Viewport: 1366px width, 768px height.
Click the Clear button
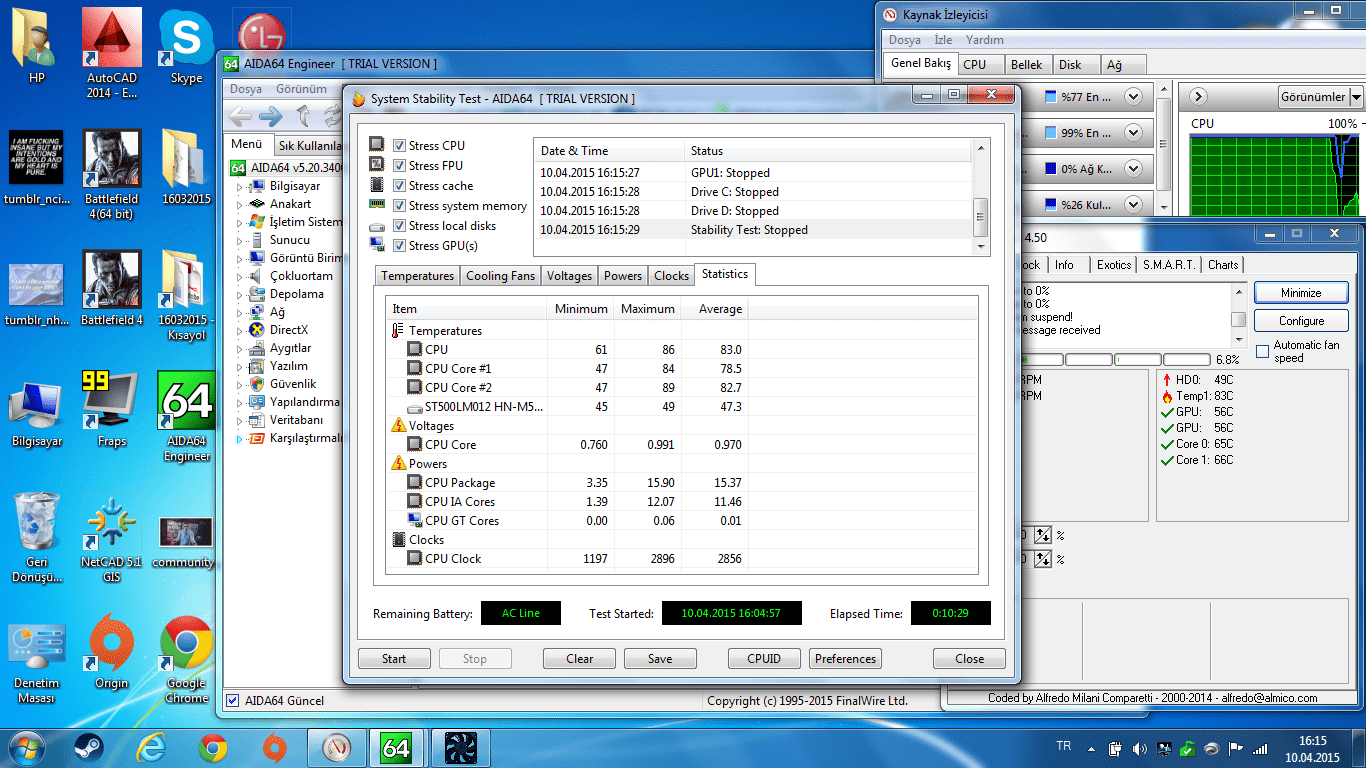pyautogui.click(x=580, y=659)
